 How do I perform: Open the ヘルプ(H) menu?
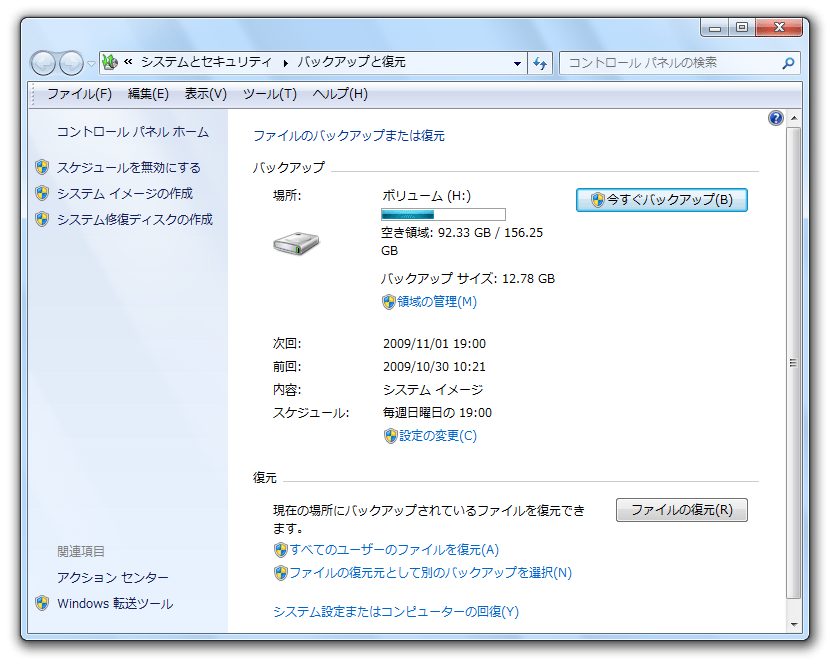tap(340, 94)
